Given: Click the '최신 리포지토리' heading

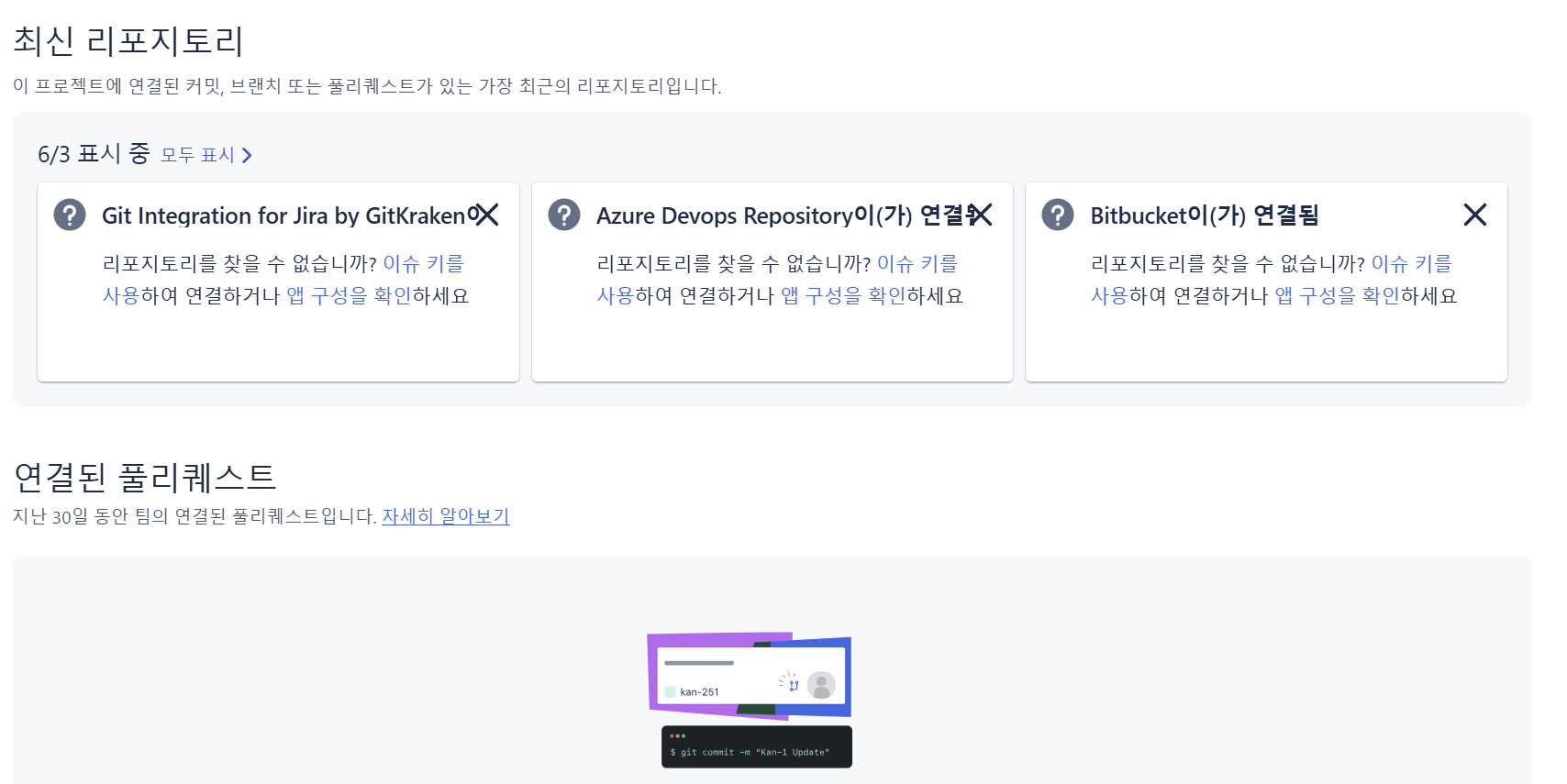Looking at the screenshot, I should 128,41.
